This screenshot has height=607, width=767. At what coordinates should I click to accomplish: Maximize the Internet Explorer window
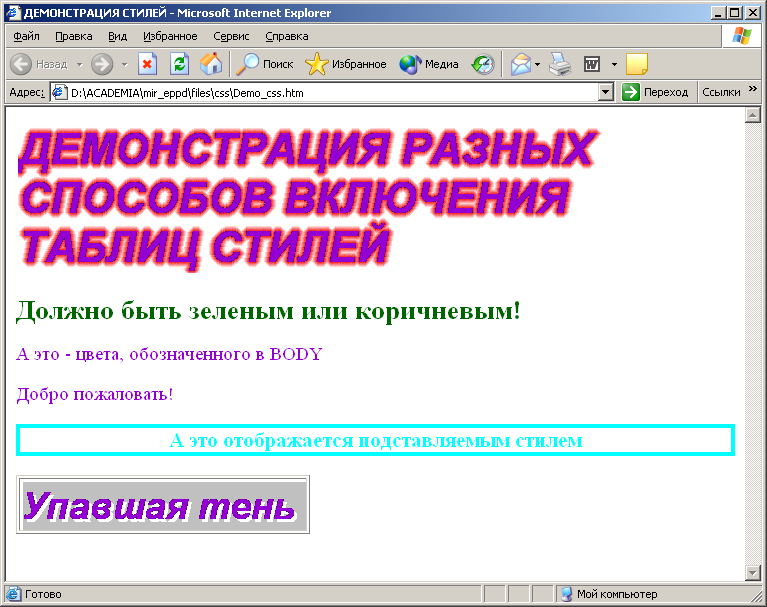pyautogui.click(x=735, y=13)
